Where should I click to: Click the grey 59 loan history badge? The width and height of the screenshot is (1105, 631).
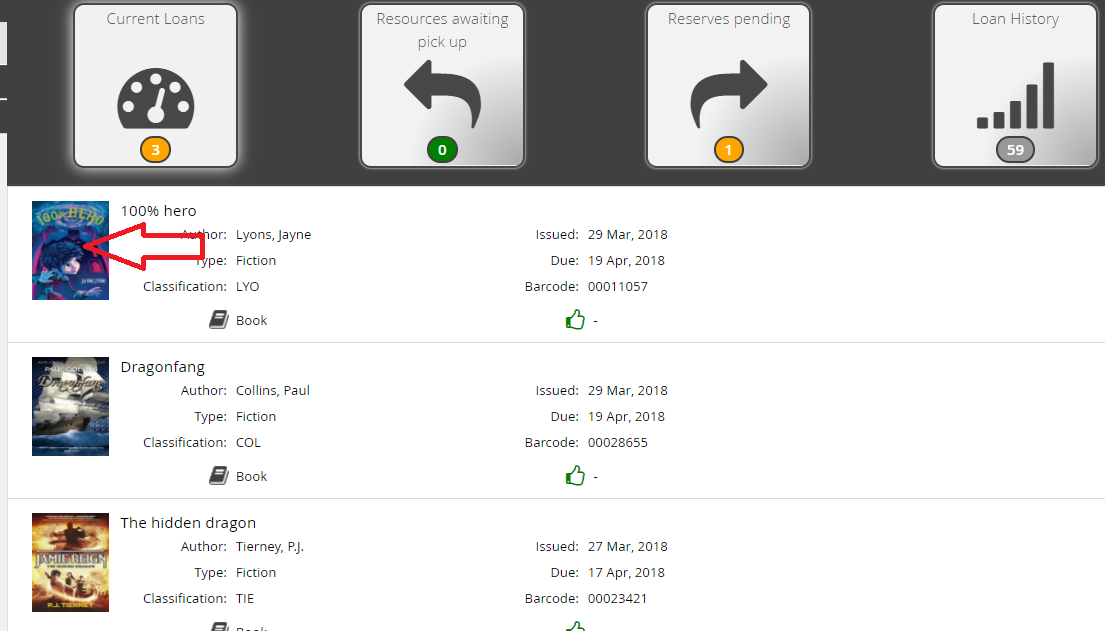coord(1015,151)
